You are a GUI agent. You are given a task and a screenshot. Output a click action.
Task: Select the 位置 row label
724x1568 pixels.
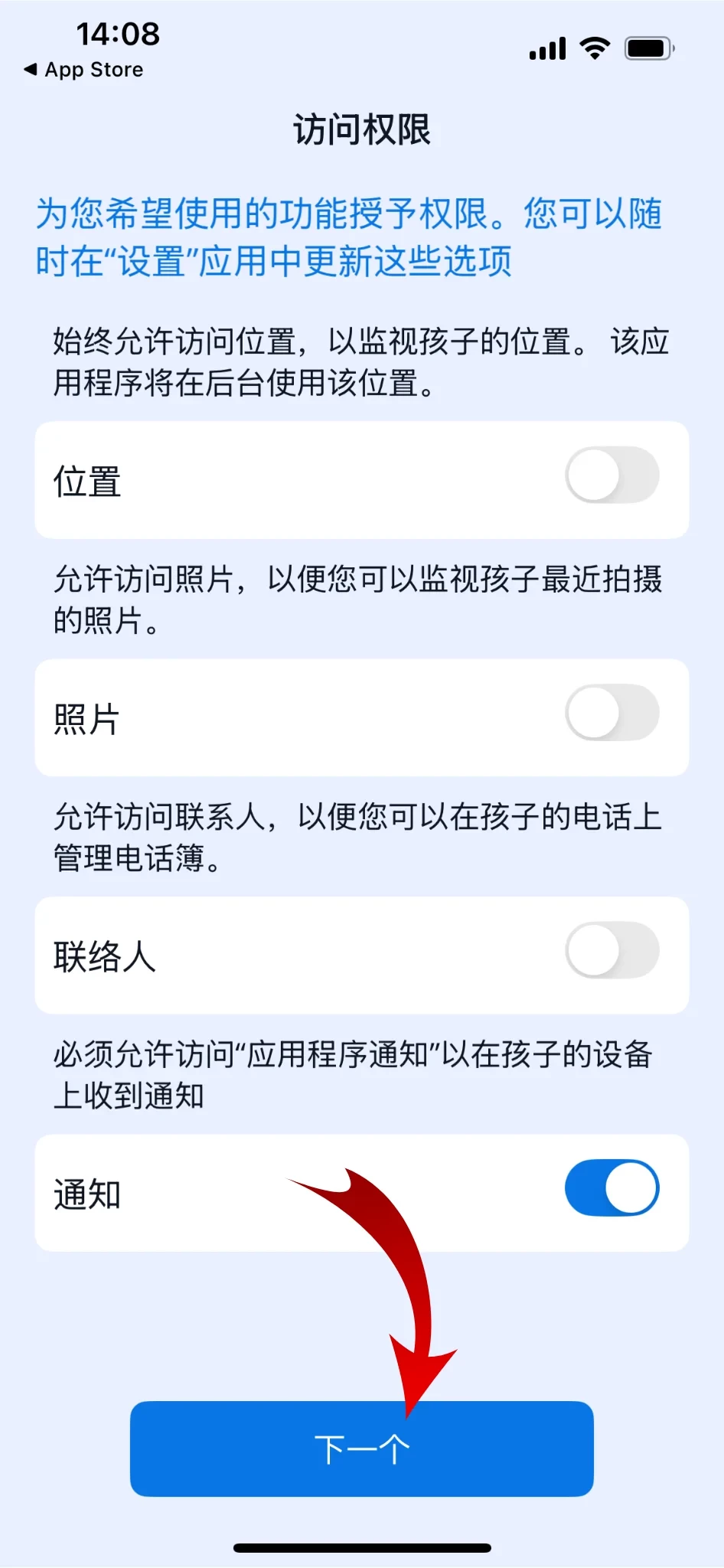pos(87,482)
